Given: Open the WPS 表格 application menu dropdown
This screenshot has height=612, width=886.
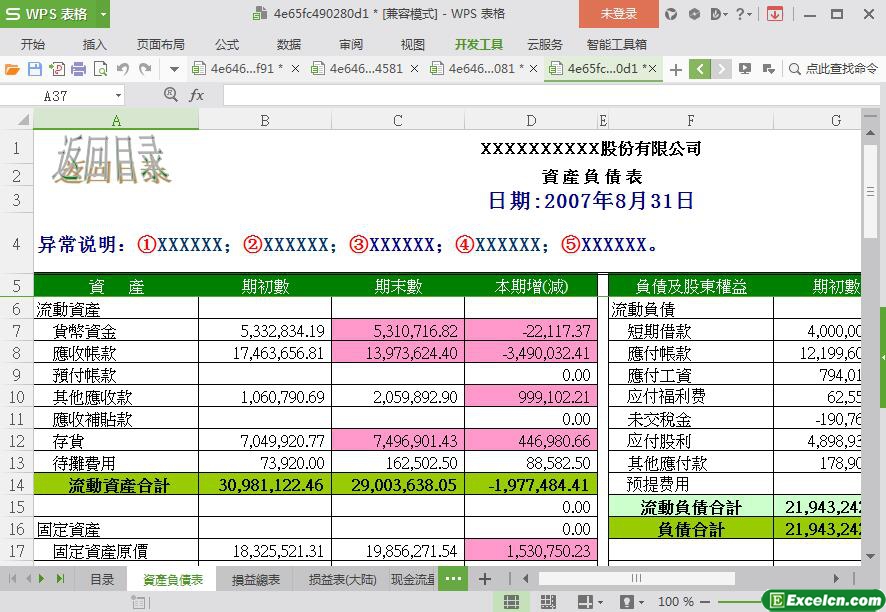Looking at the screenshot, I should 100,14.
